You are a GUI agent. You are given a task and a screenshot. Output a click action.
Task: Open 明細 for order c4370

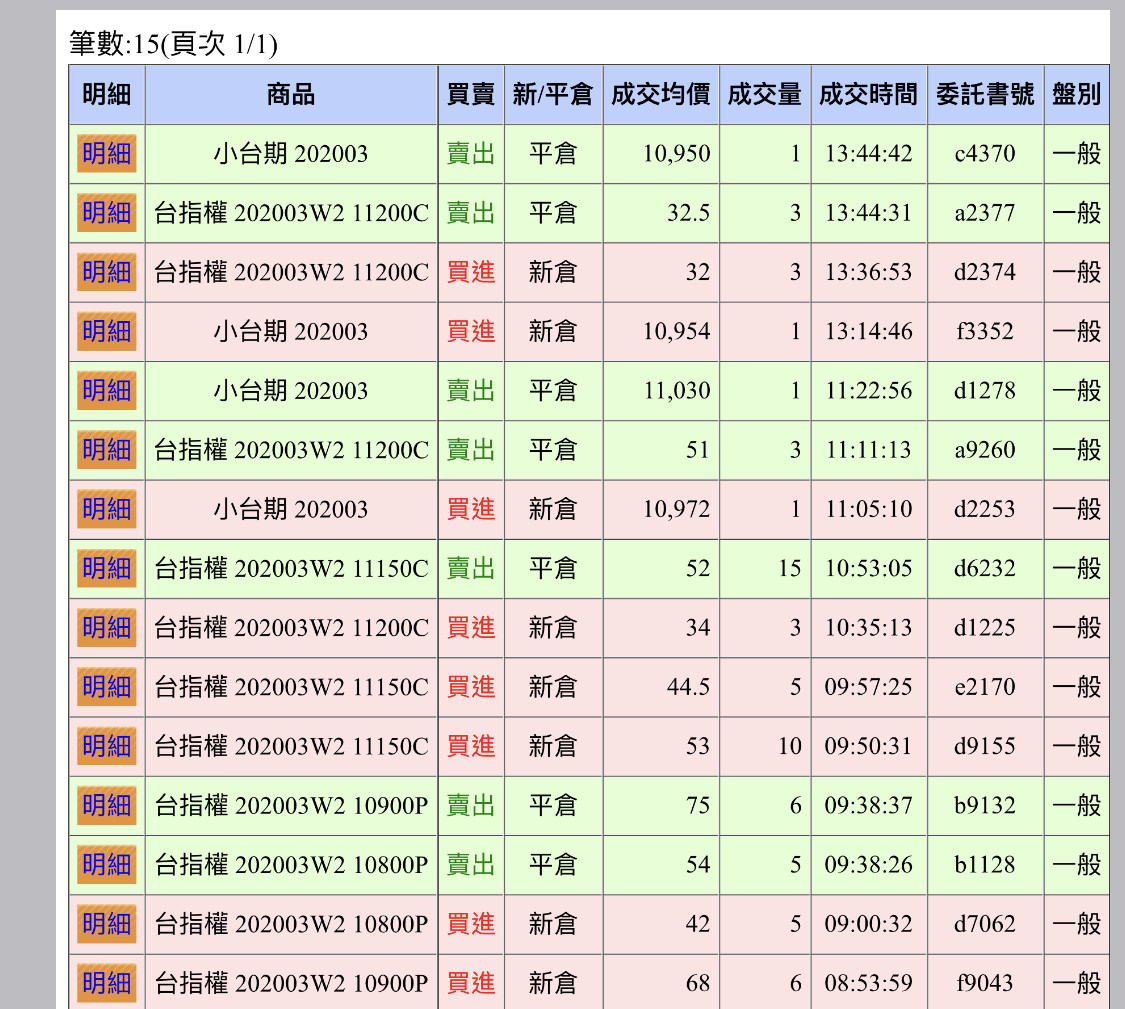click(x=107, y=154)
